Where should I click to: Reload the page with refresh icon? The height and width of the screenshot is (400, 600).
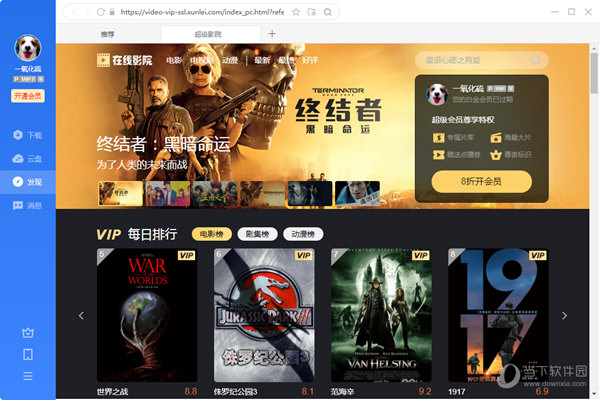(x=101, y=12)
